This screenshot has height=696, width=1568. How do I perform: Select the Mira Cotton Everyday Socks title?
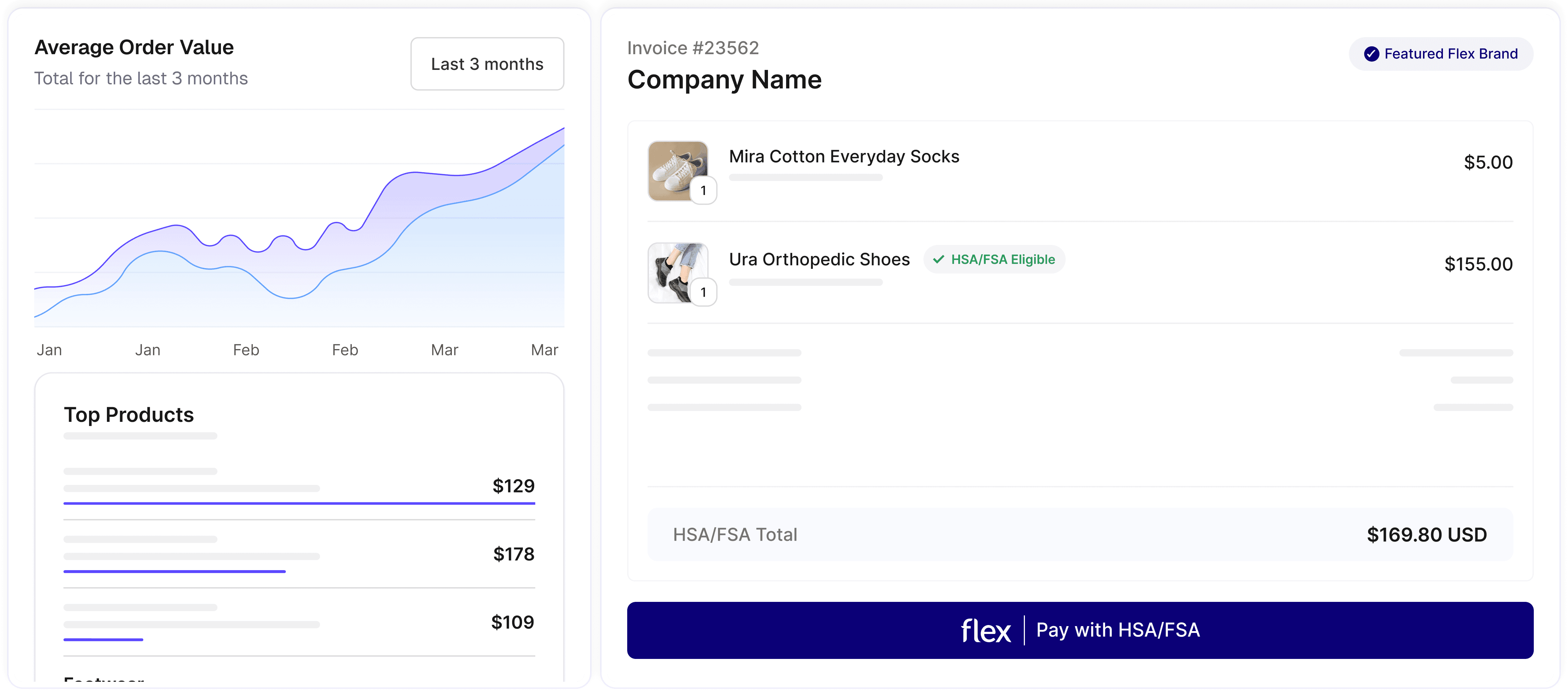tap(844, 157)
